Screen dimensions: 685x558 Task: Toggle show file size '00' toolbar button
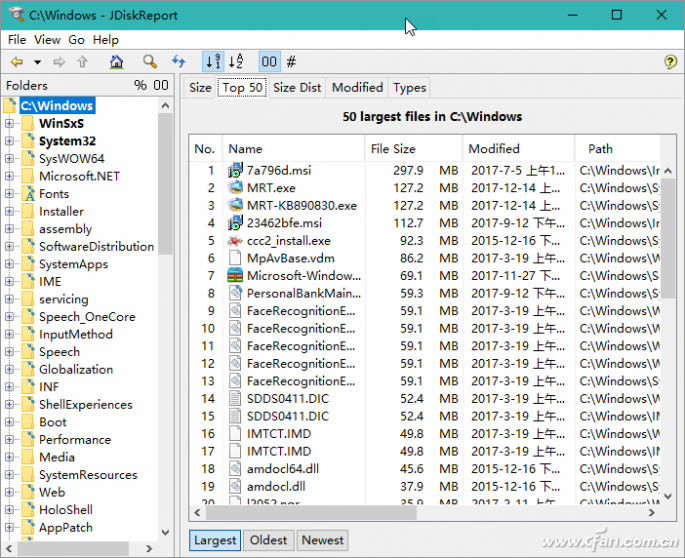269,62
